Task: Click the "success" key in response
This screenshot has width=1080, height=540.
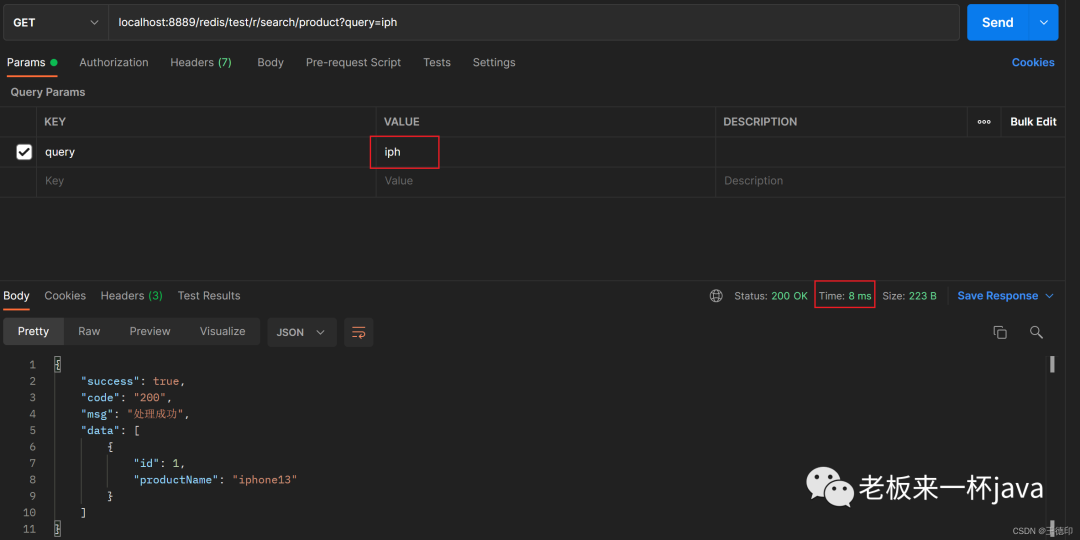Action: coord(110,381)
